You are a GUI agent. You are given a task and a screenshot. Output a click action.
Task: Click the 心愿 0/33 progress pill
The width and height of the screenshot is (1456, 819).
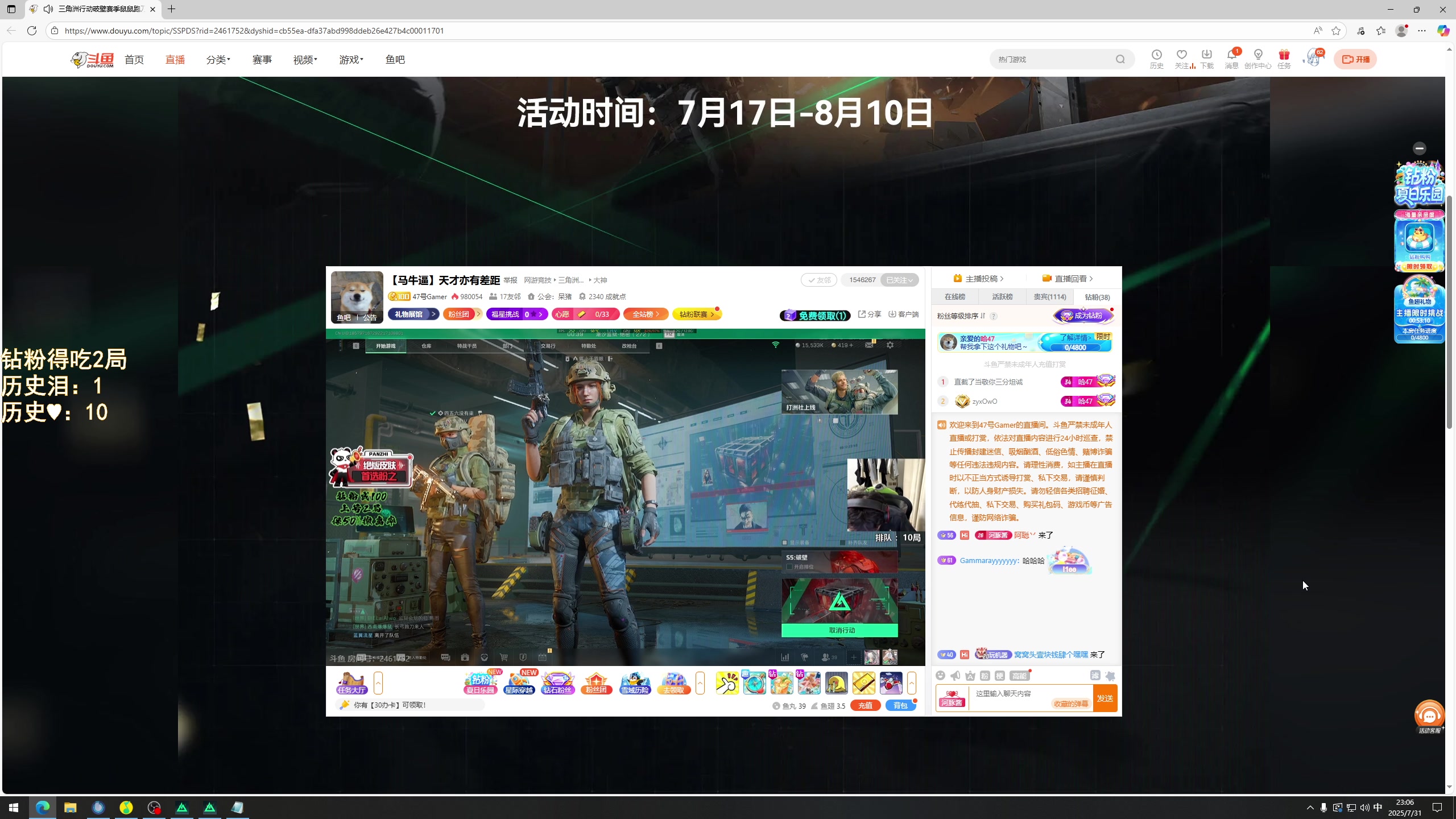tap(586, 315)
